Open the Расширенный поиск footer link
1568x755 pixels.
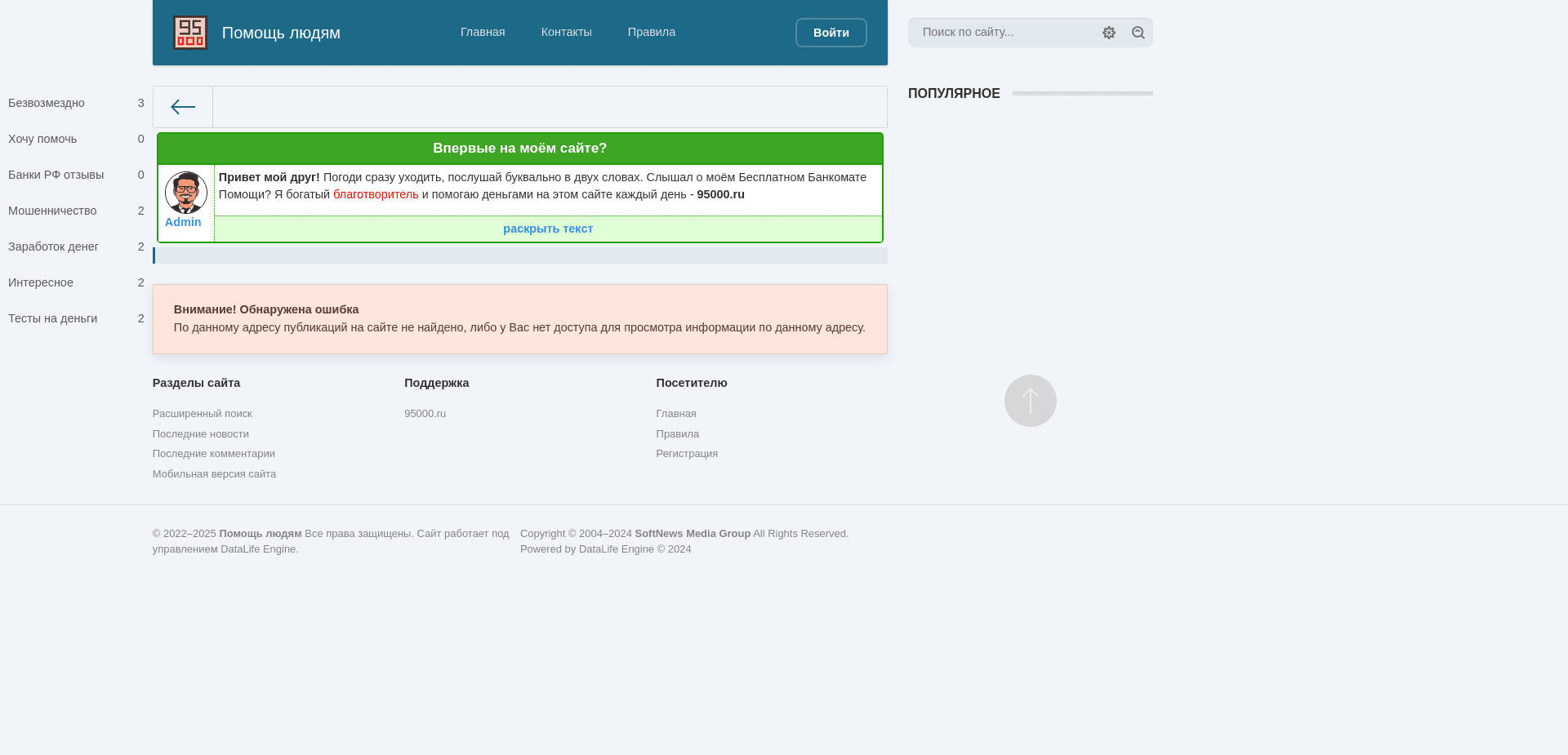pos(203,414)
